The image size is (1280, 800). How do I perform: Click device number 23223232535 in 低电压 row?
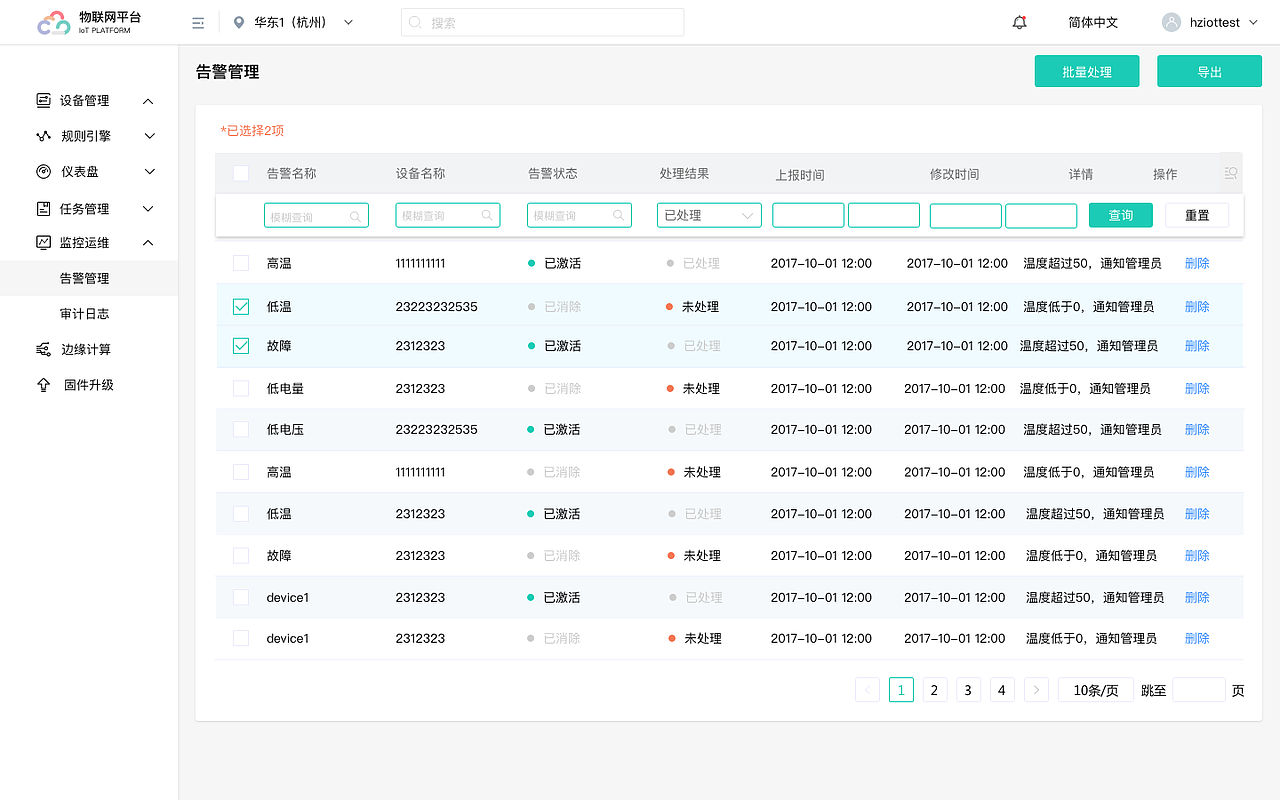pyautogui.click(x=436, y=429)
